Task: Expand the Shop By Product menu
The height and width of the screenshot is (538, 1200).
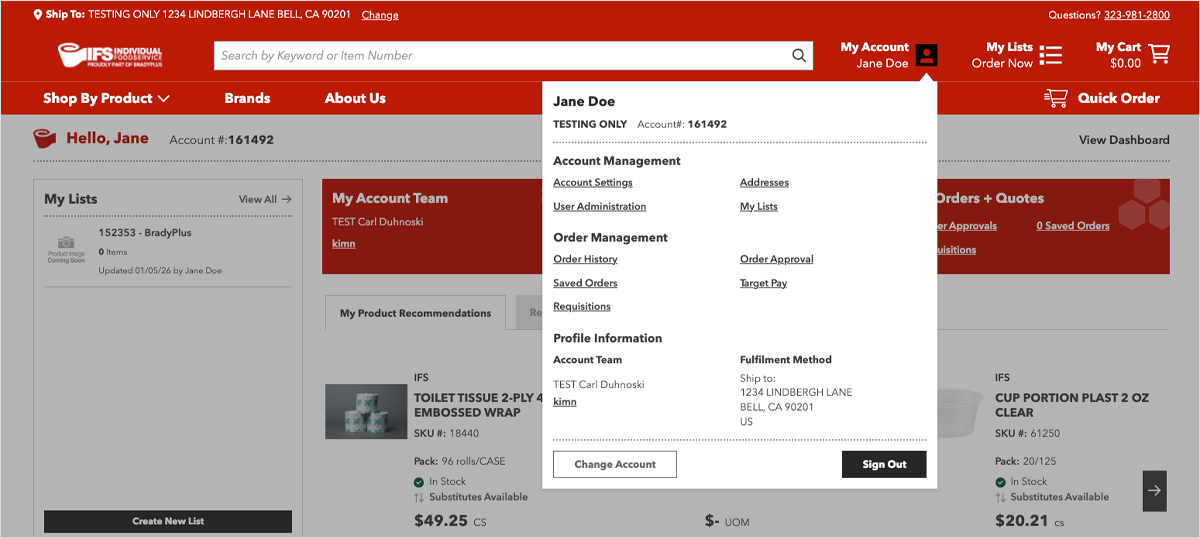Action: tap(106, 98)
